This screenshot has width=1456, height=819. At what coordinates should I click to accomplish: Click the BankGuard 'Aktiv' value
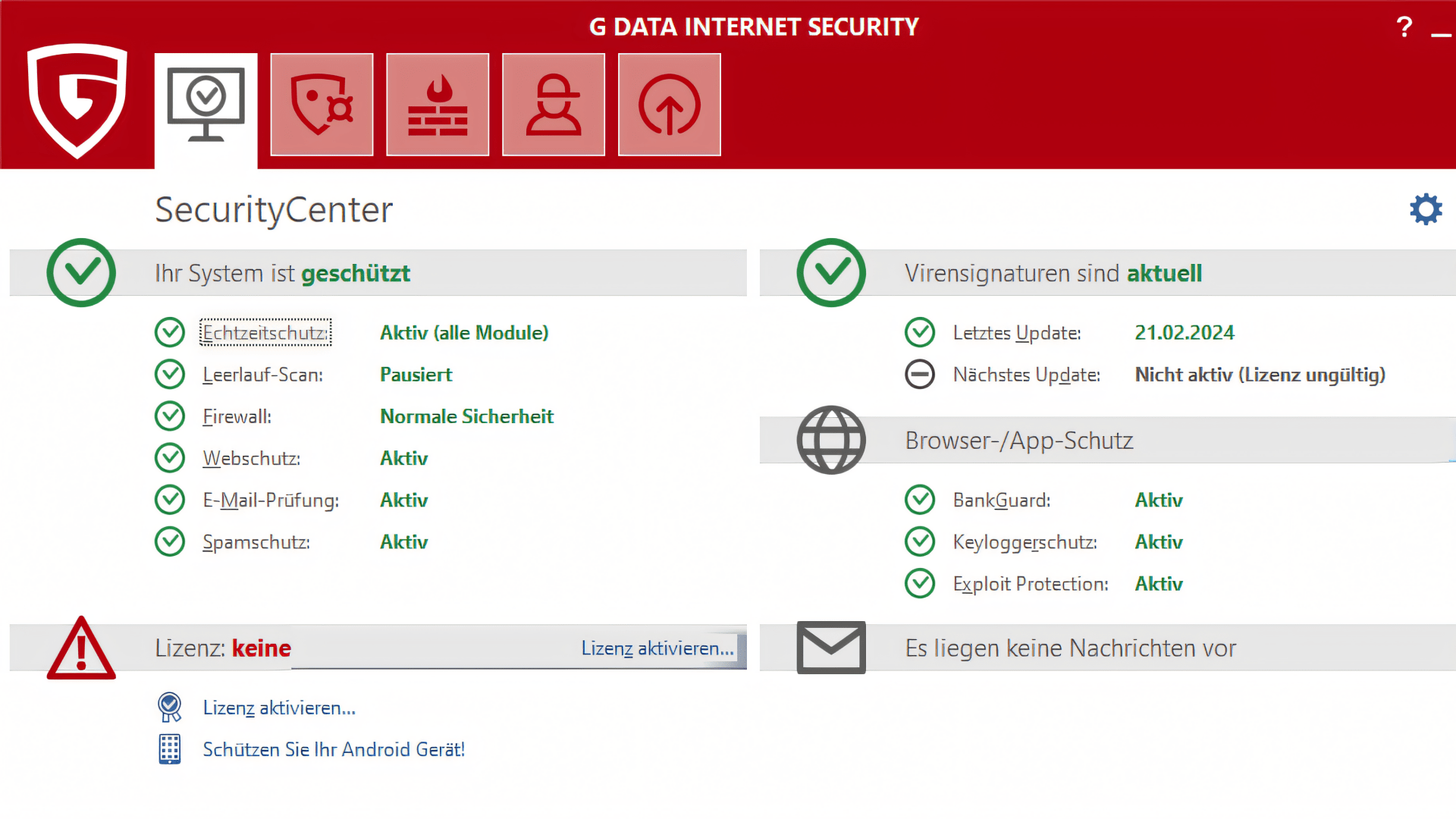(x=1158, y=500)
